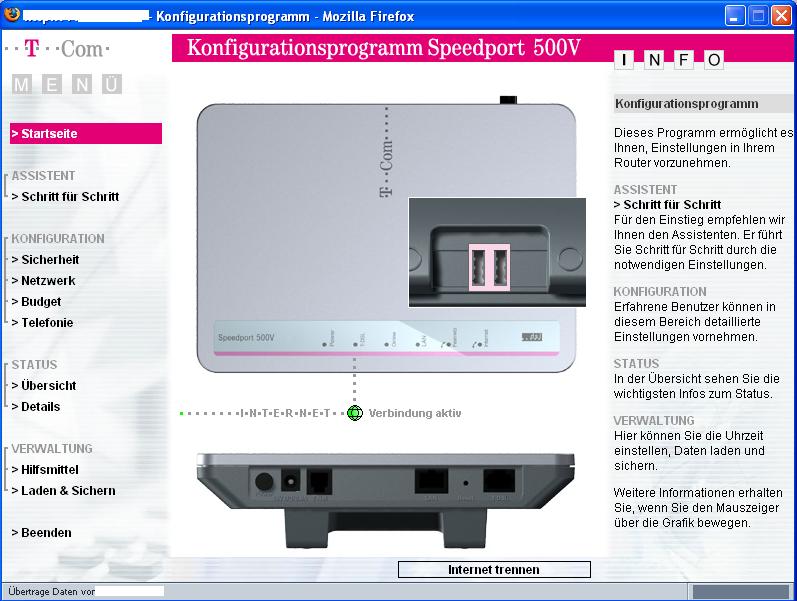Click the VERWALTUNG section heading in menu
Image resolution: width=797 pixels, height=601 pixels.
pos(52,448)
